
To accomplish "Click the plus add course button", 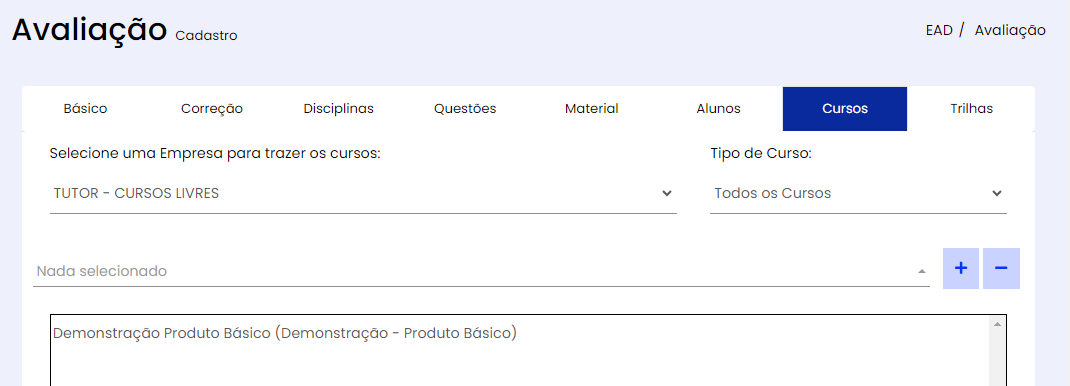I will point(961,269).
